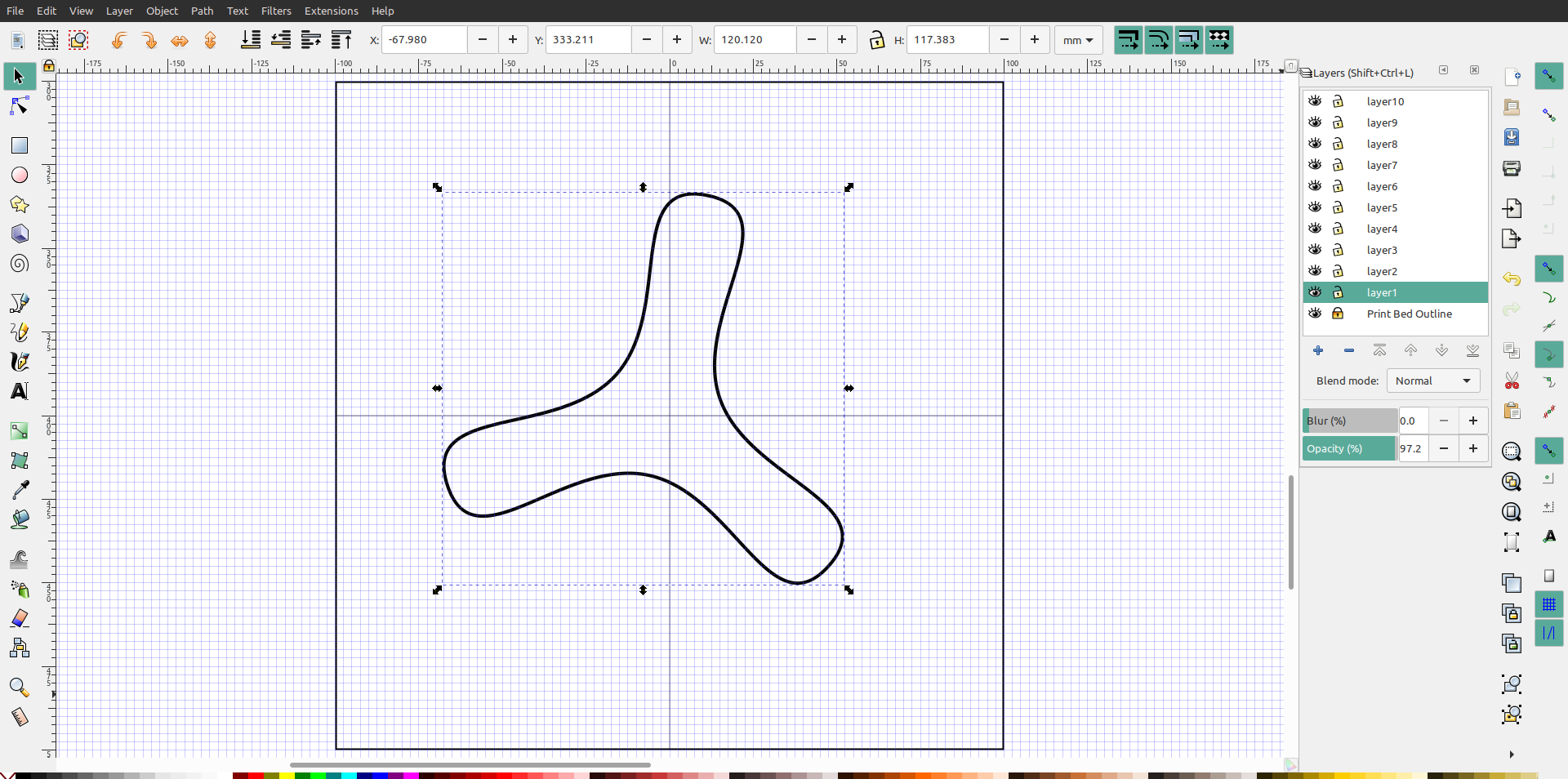1568x779 pixels.
Task: Select the Spiral tool
Action: click(x=20, y=263)
